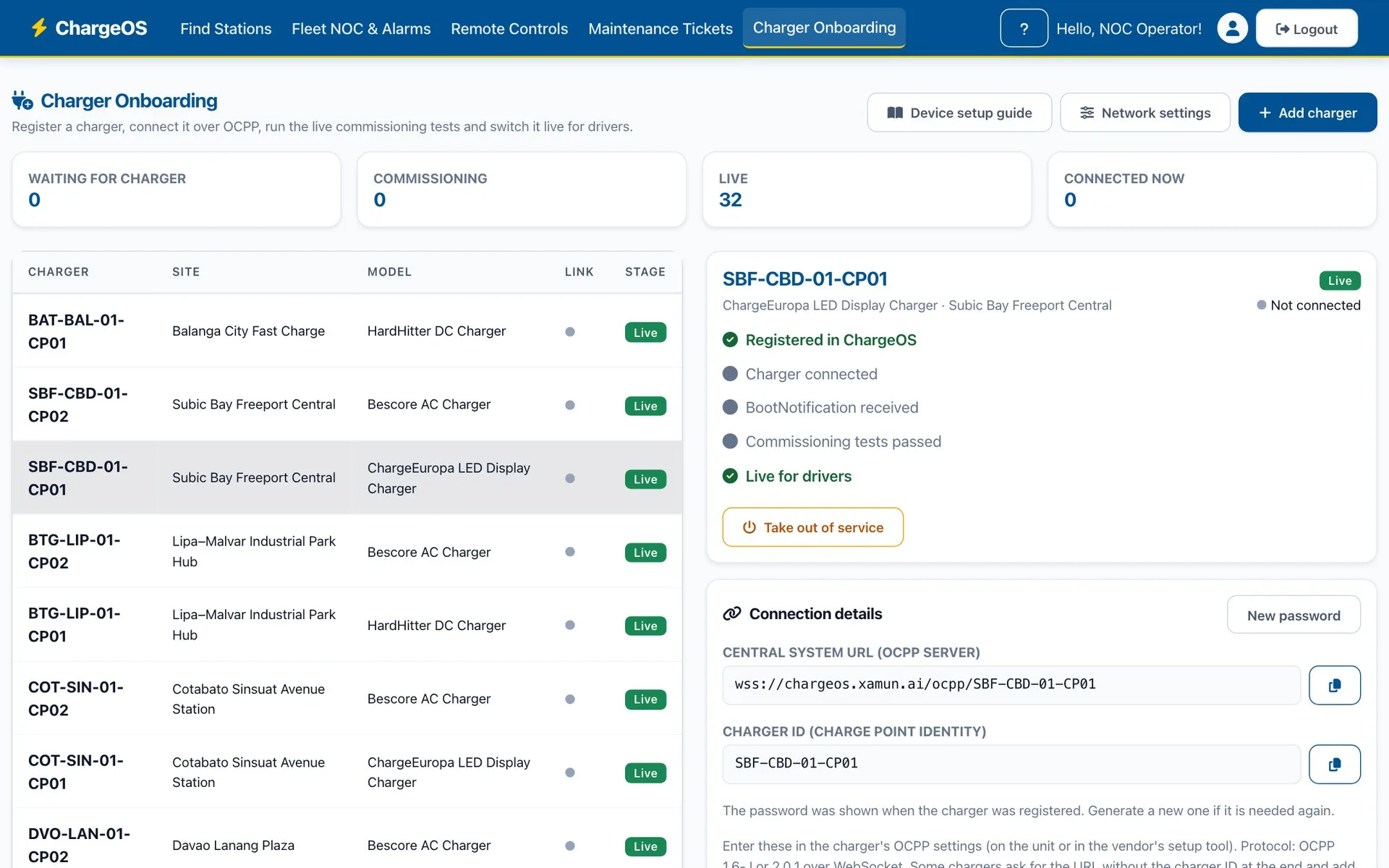This screenshot has height=868, width=1389.
Task: Click the Registered in ChargeOS checkmark
Action: pyautogui.click(x=730, y=339)
